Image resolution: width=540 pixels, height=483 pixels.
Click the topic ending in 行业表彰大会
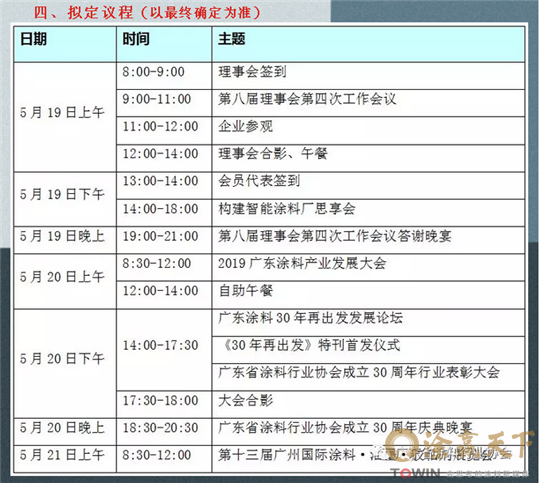[359, 372]
